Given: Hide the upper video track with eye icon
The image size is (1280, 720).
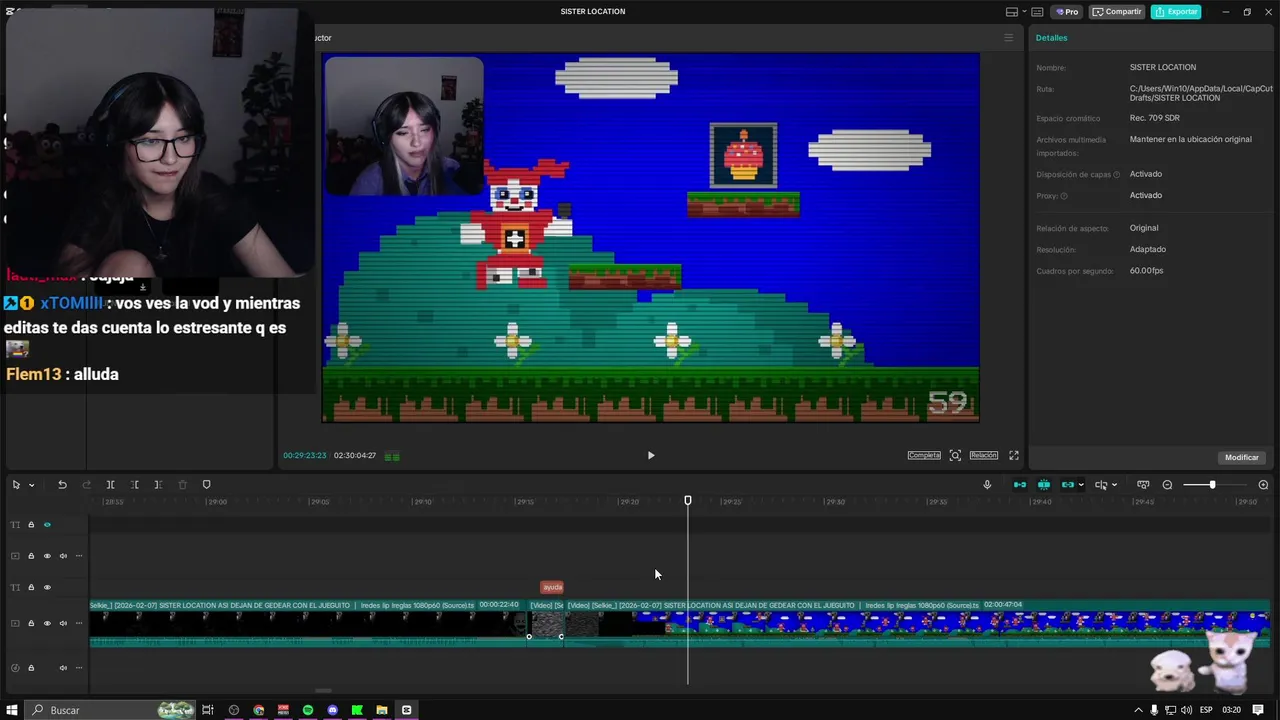Looking at the screenshot, I should pos(47,556).
